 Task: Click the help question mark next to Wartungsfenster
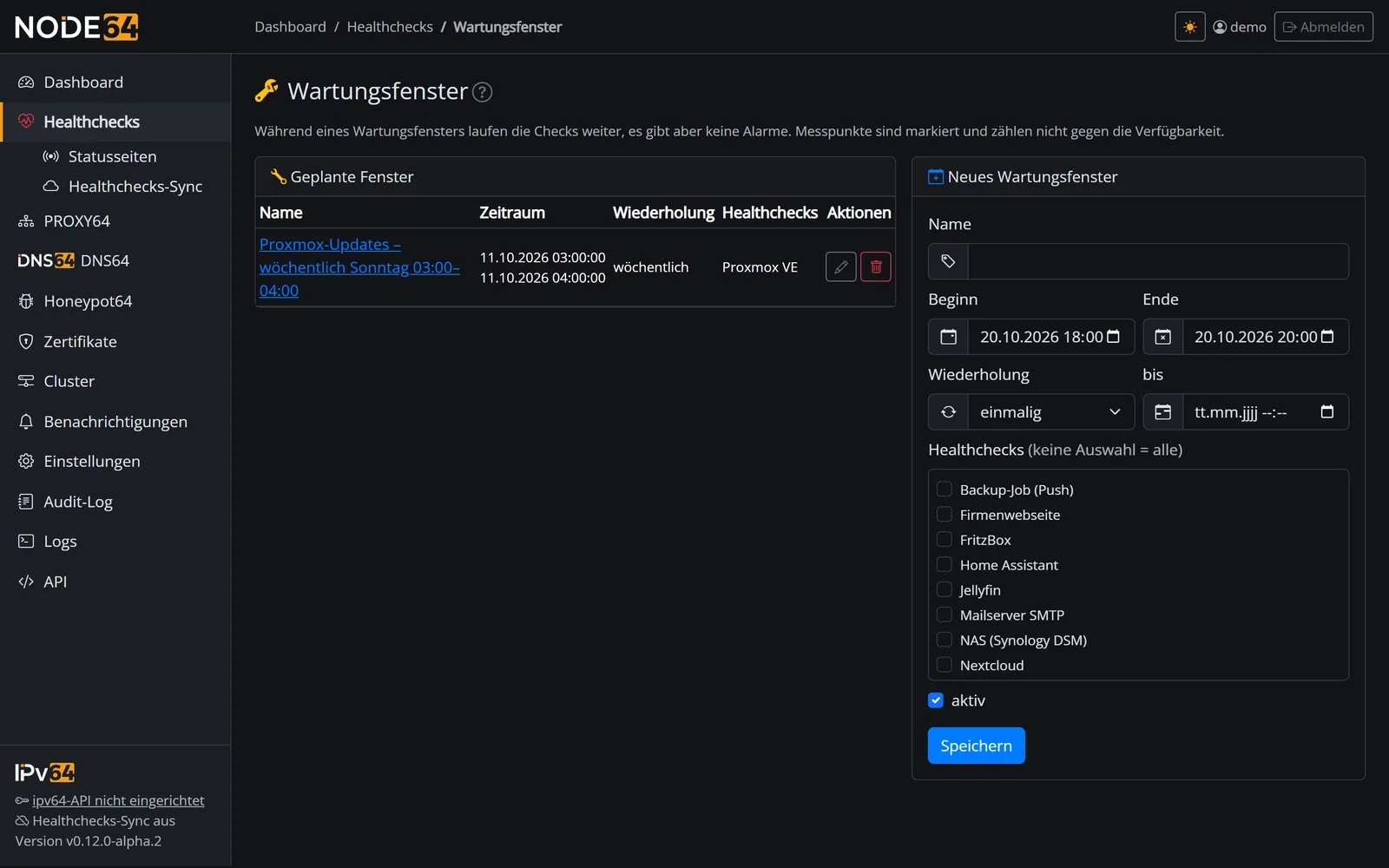[x=482, y=92]
